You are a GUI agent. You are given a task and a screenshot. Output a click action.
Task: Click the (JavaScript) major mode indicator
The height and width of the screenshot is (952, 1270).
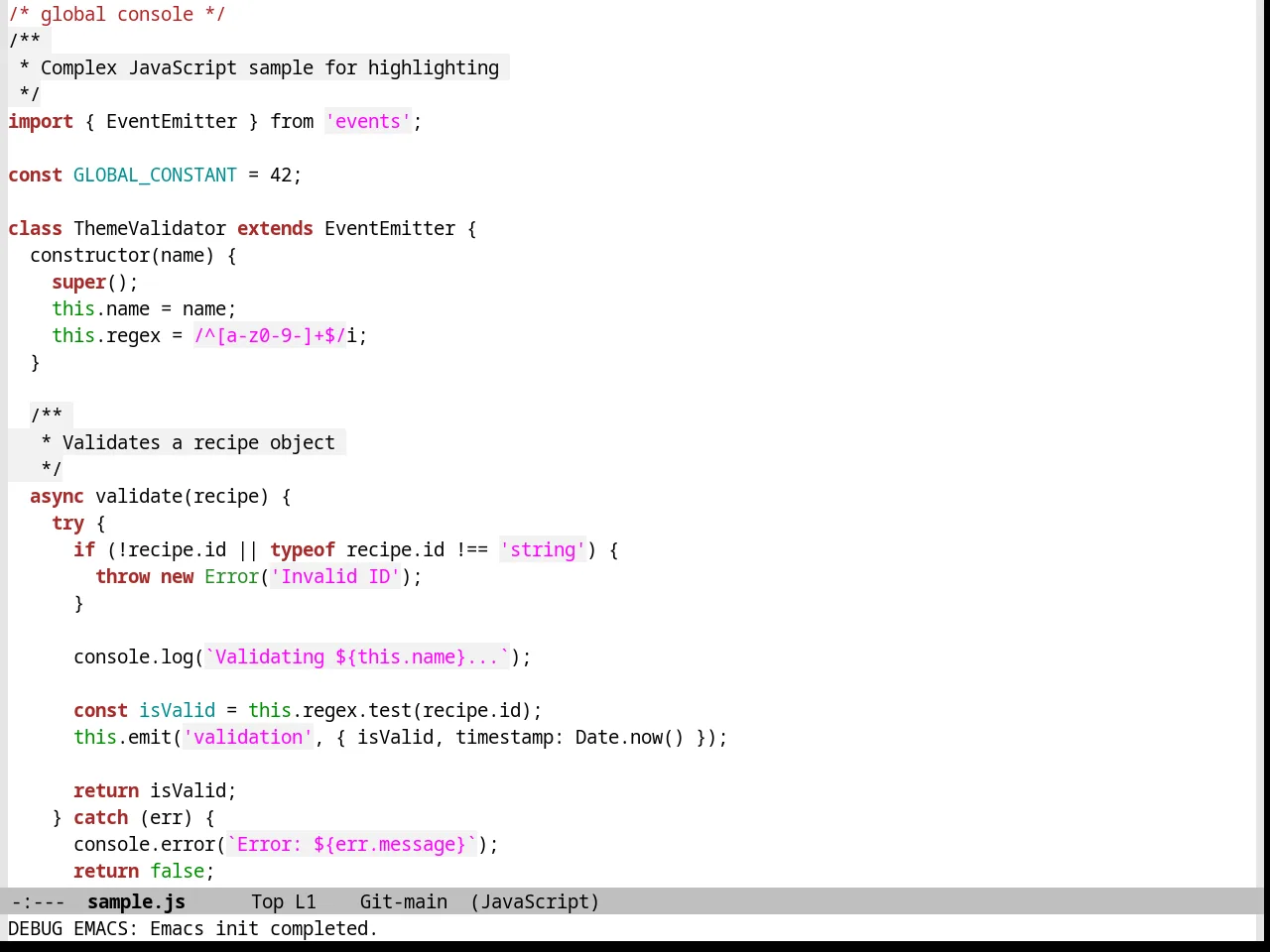(535, 901)
